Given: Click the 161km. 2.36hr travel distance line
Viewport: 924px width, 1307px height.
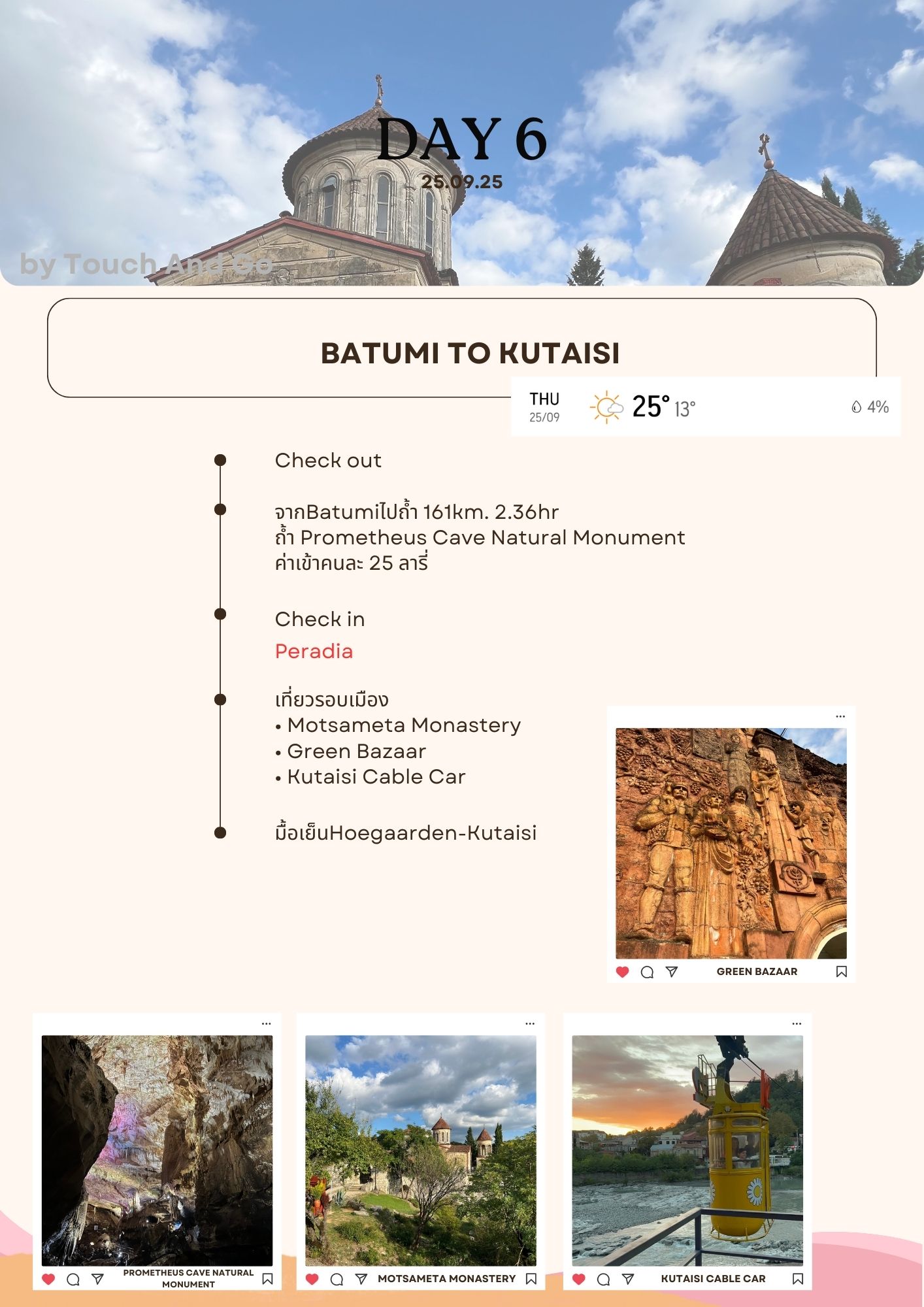Looking at the screenshot, I should (417, 511).
